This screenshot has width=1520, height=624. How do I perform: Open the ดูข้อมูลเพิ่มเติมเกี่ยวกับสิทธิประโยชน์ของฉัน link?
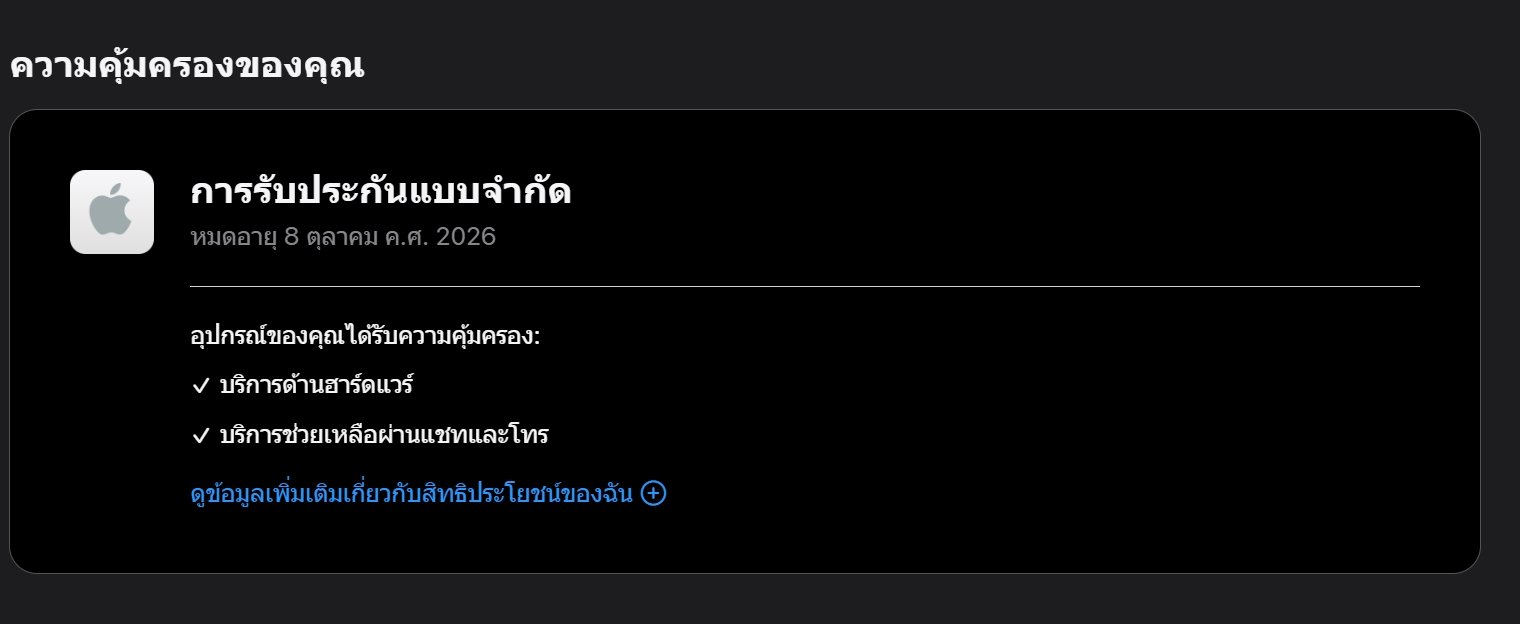pos(411,494)
